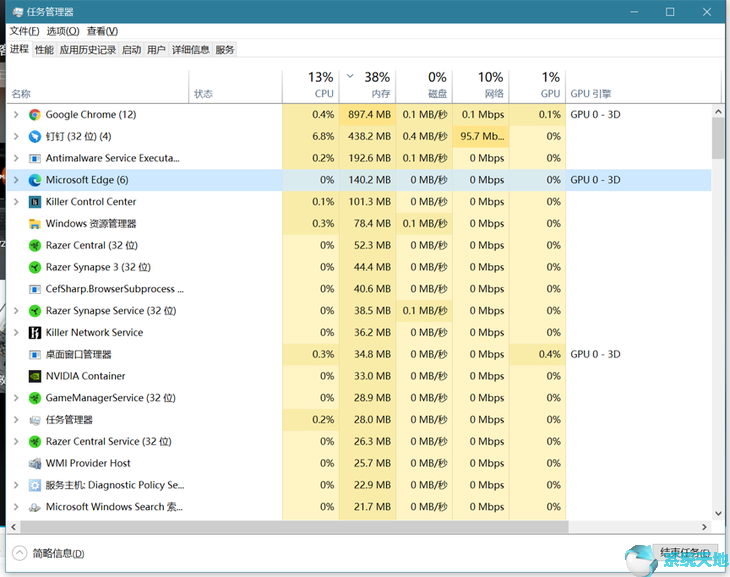Expand the Google Chrome (12) process group
The width and height of the screenshot is (730, 577).
(x=16, y=115)
